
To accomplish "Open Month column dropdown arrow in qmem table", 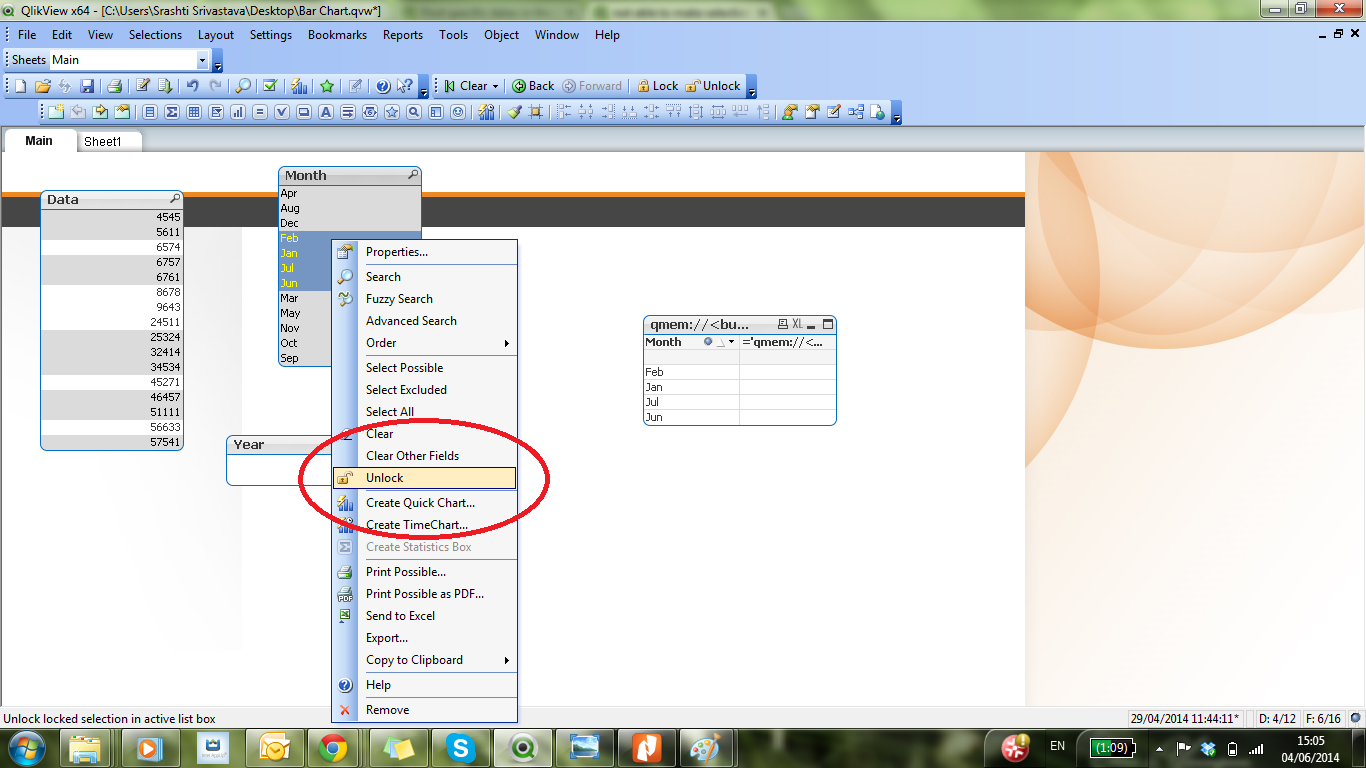I will click(x=732, y=342).
